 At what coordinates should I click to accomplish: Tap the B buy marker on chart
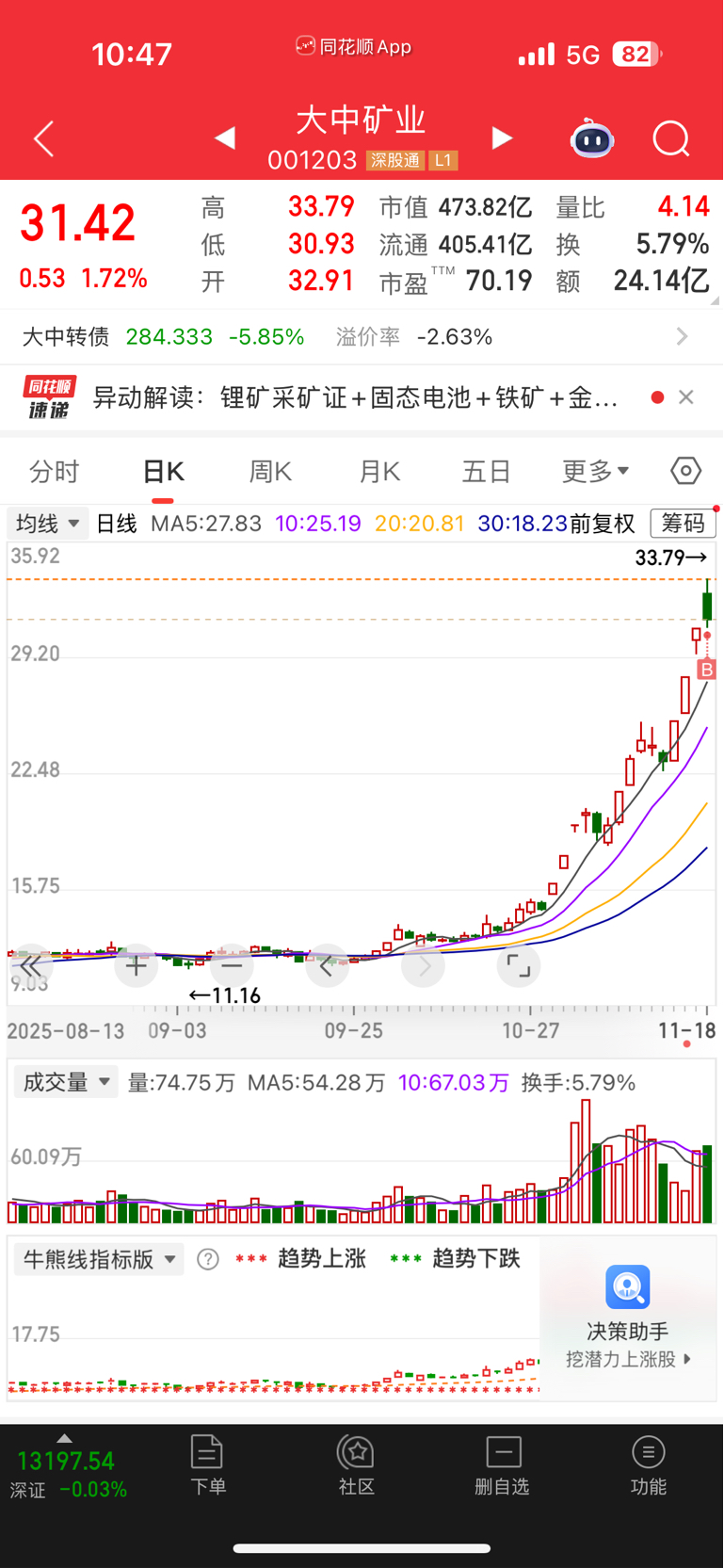point(707,670)
